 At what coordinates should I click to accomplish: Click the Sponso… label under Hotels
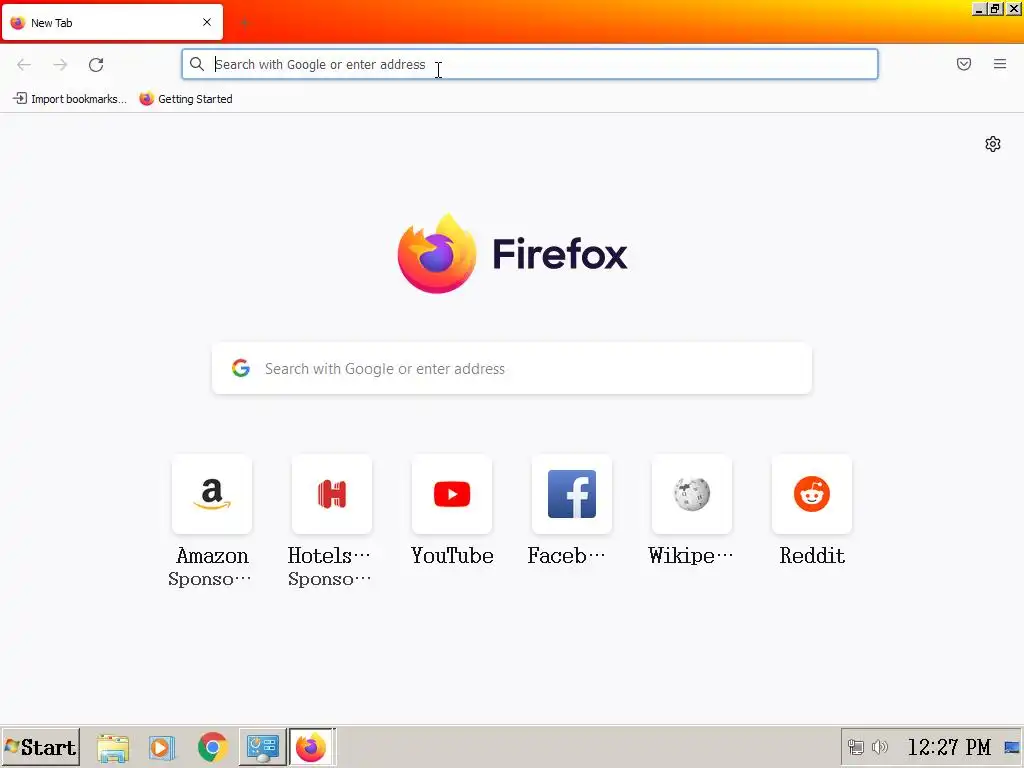point(329,579)
